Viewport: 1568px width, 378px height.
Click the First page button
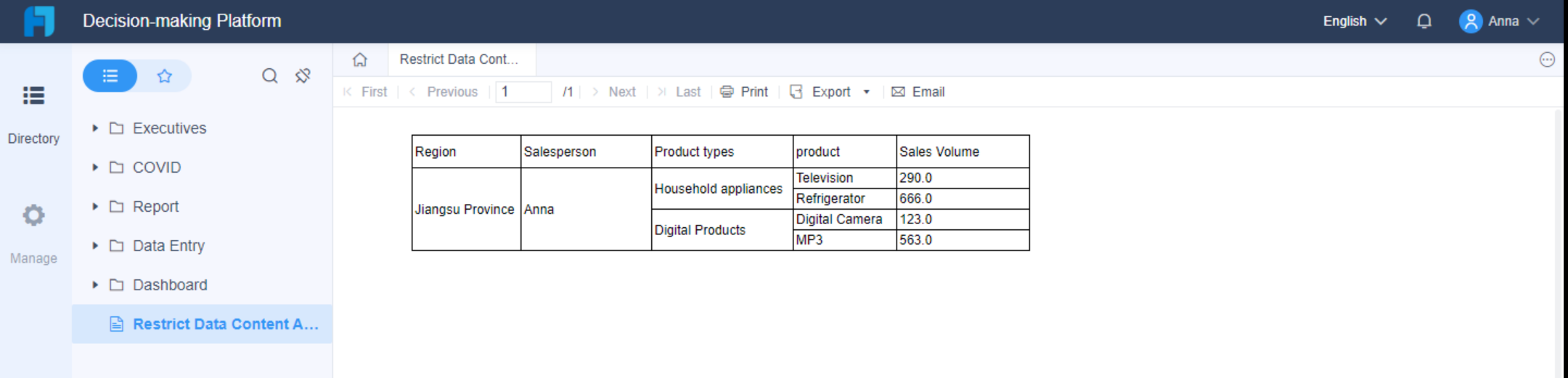[x=365, y=91]
